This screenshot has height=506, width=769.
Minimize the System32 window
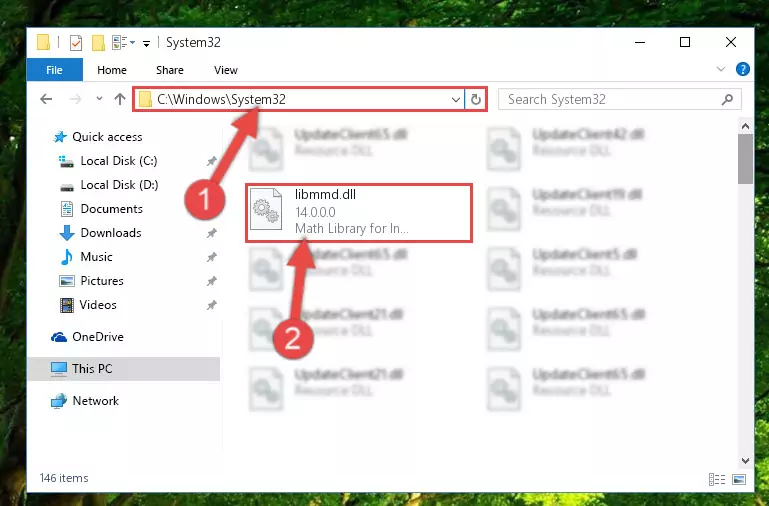[x=640, y=43]
